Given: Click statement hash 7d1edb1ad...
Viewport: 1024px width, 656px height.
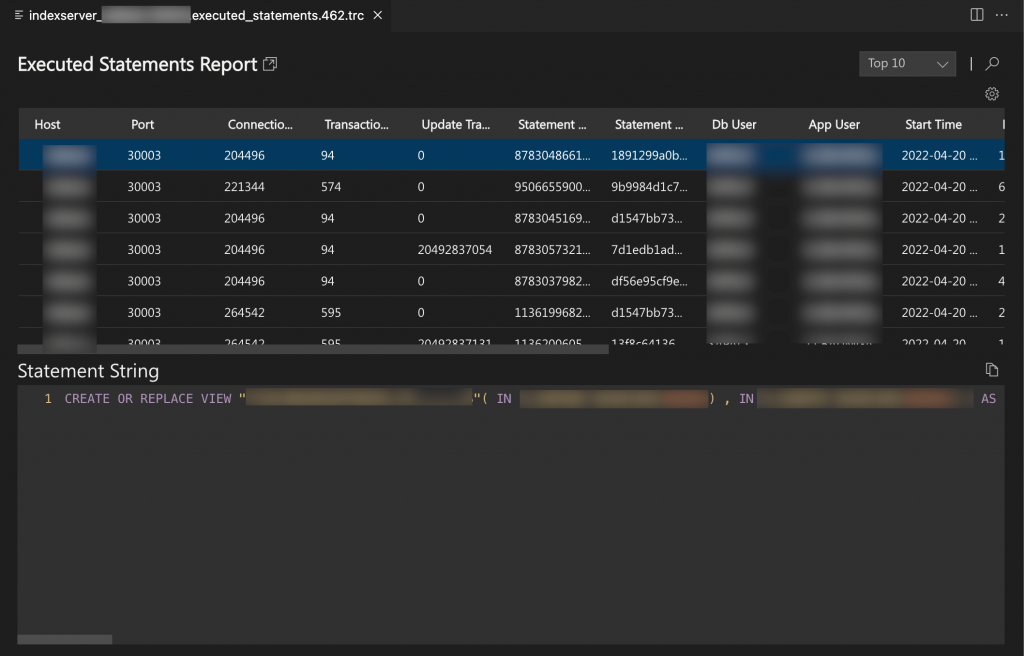Looking at the screenshot, I should click(647, 249).
